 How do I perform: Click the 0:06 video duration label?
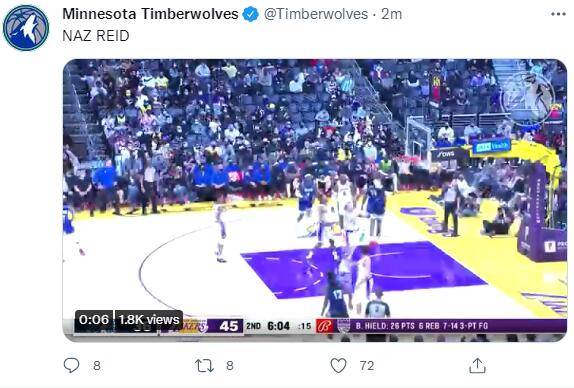94,320
